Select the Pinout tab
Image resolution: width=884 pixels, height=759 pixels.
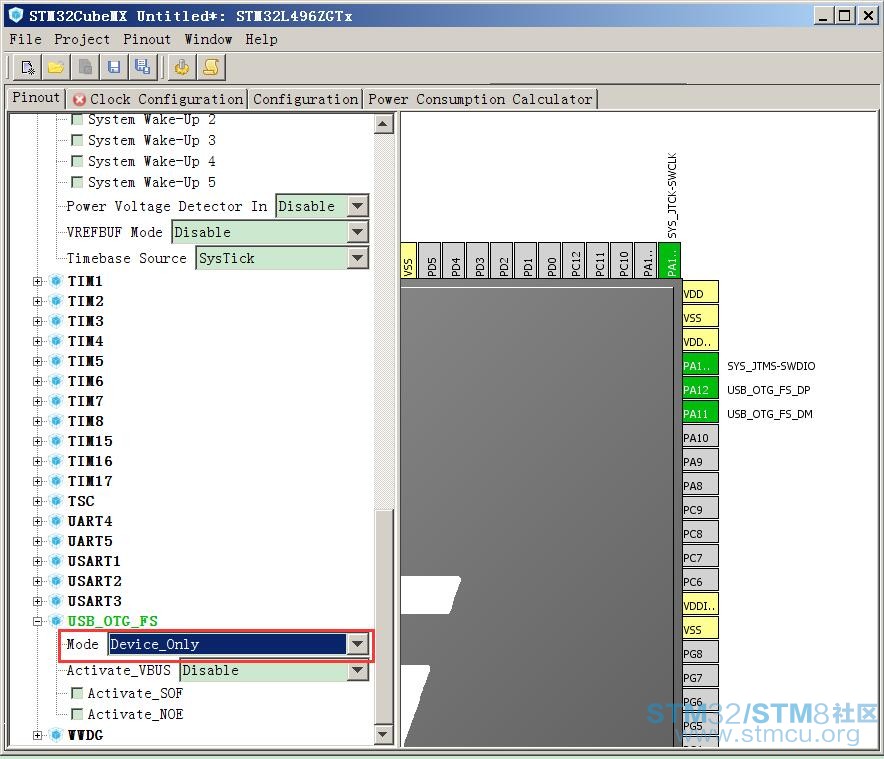(x=36, y=98)
